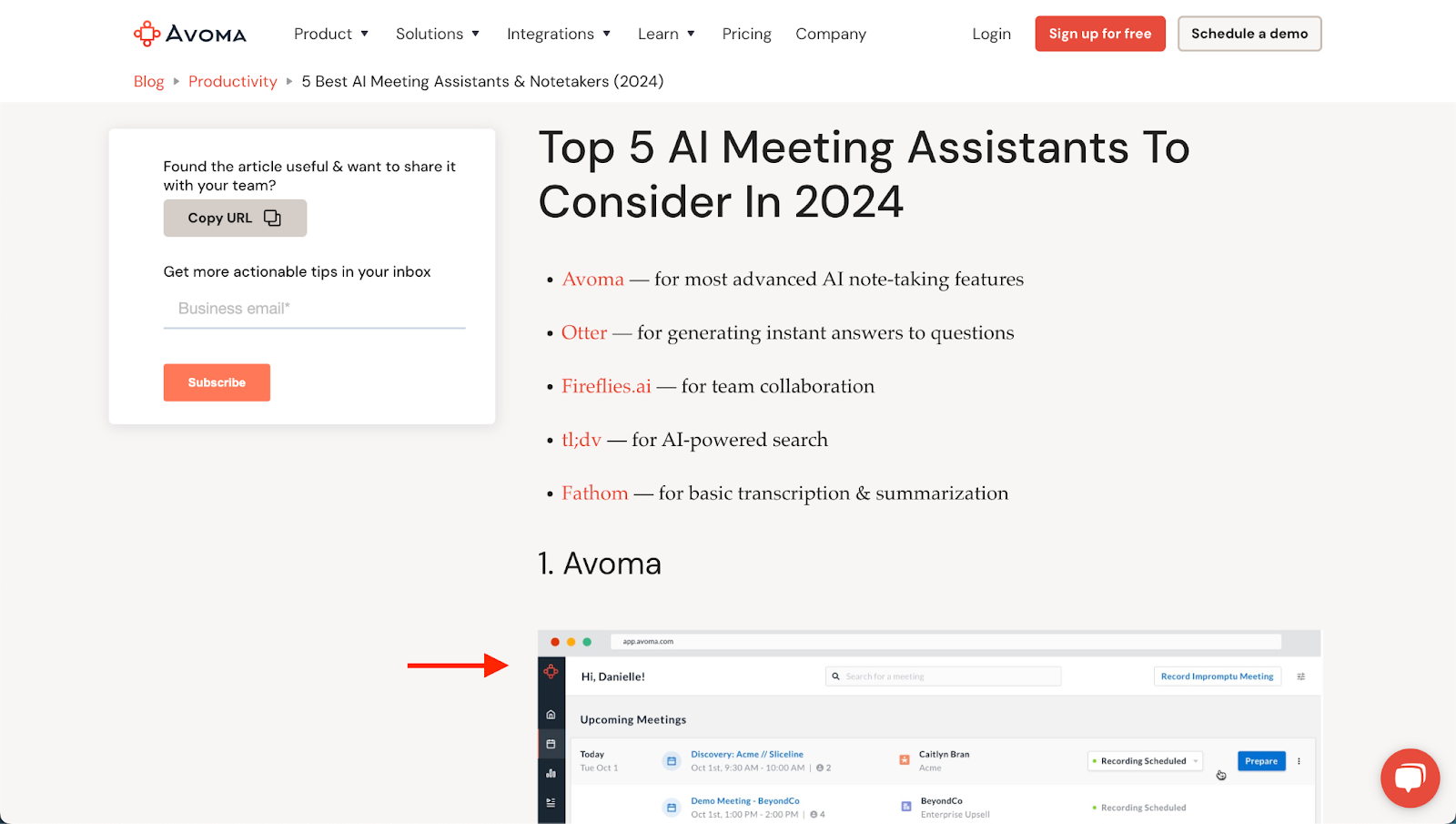Click the magnifier icon in the meeting search box
This screenshot has width=1456, height=824.
coord(835,676)
